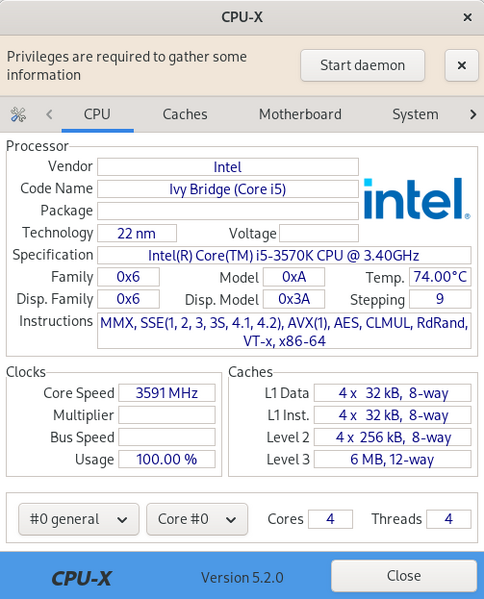This screenshot has height=599, width=484.
Task: Click the Technology value 22 nm
Action: (x=137, y=233)
